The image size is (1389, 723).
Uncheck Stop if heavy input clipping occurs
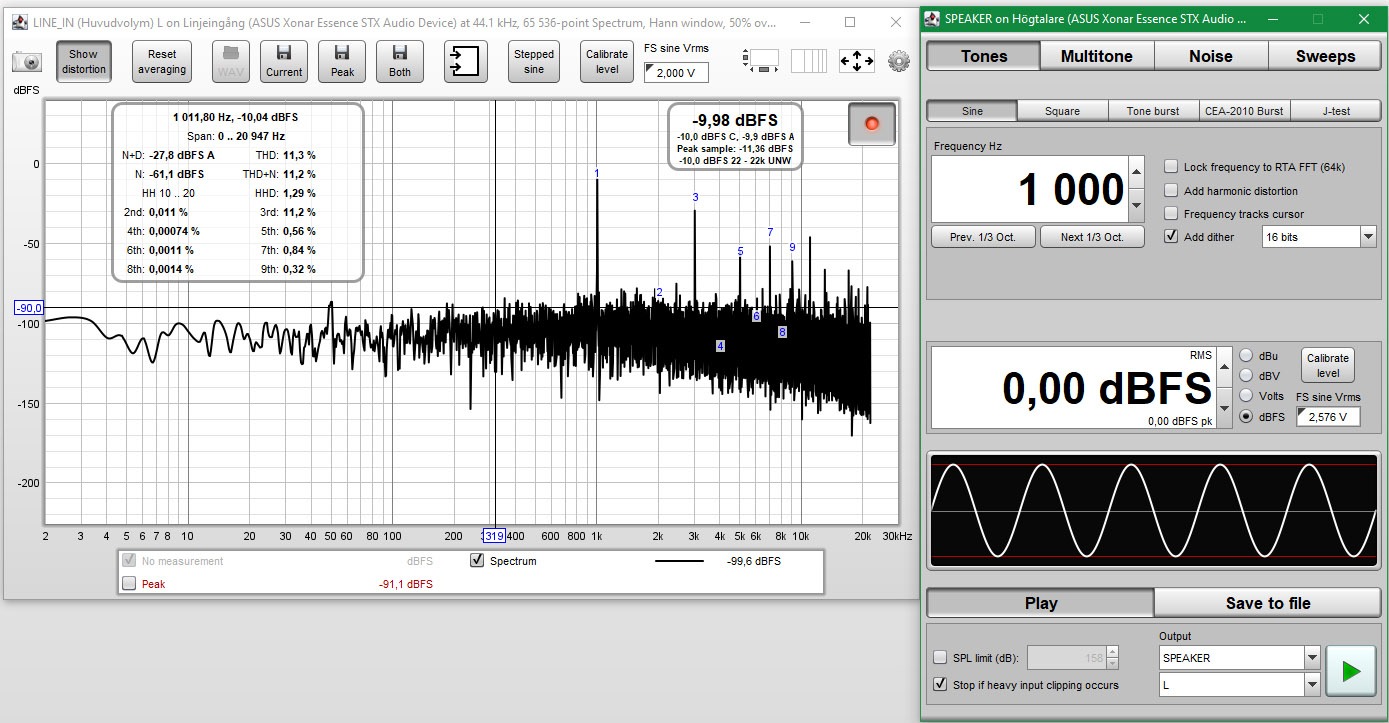pyautogui.click(x=939, y=685)
